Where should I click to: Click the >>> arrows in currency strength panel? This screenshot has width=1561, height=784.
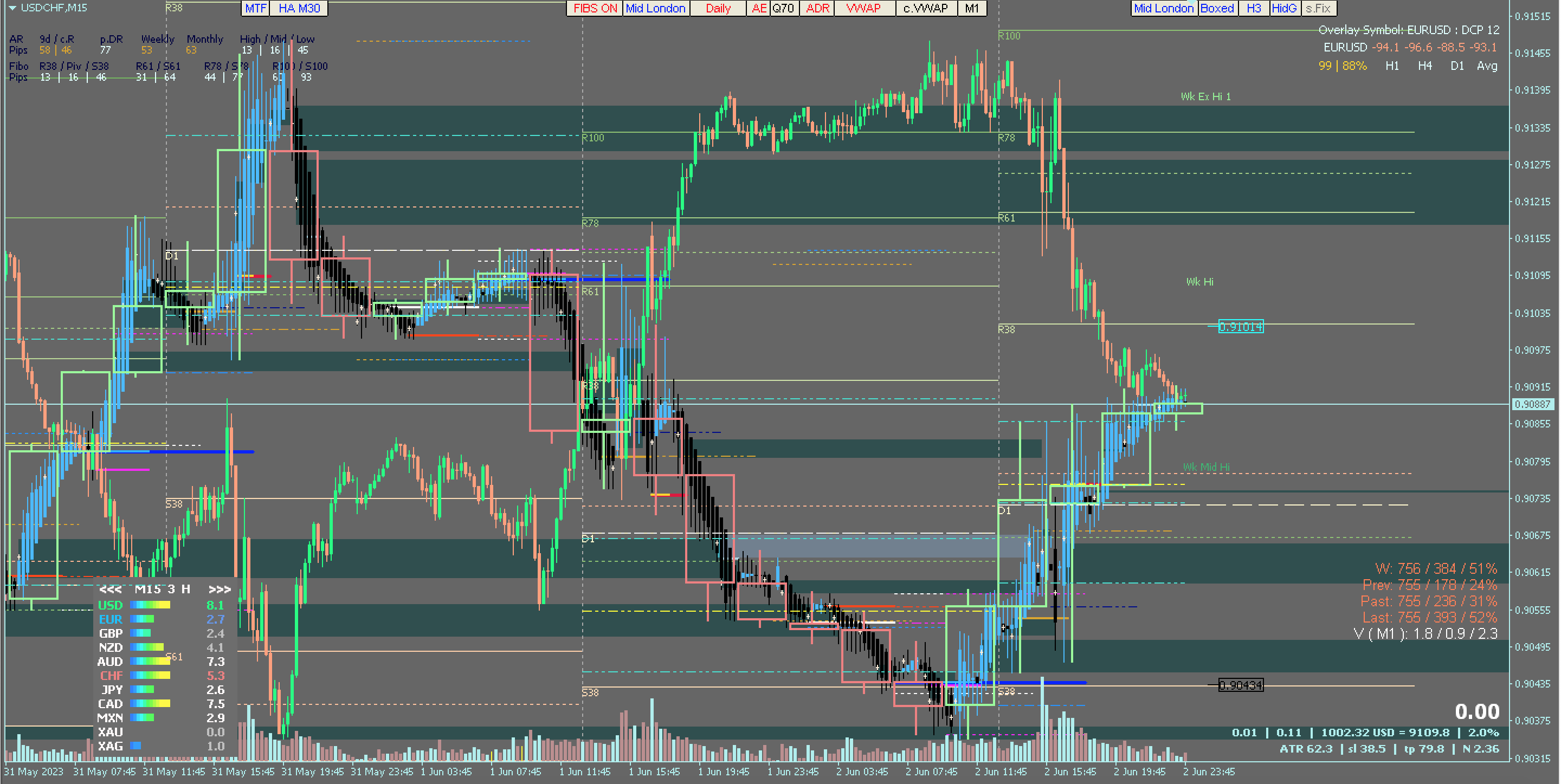click(220, 589)
